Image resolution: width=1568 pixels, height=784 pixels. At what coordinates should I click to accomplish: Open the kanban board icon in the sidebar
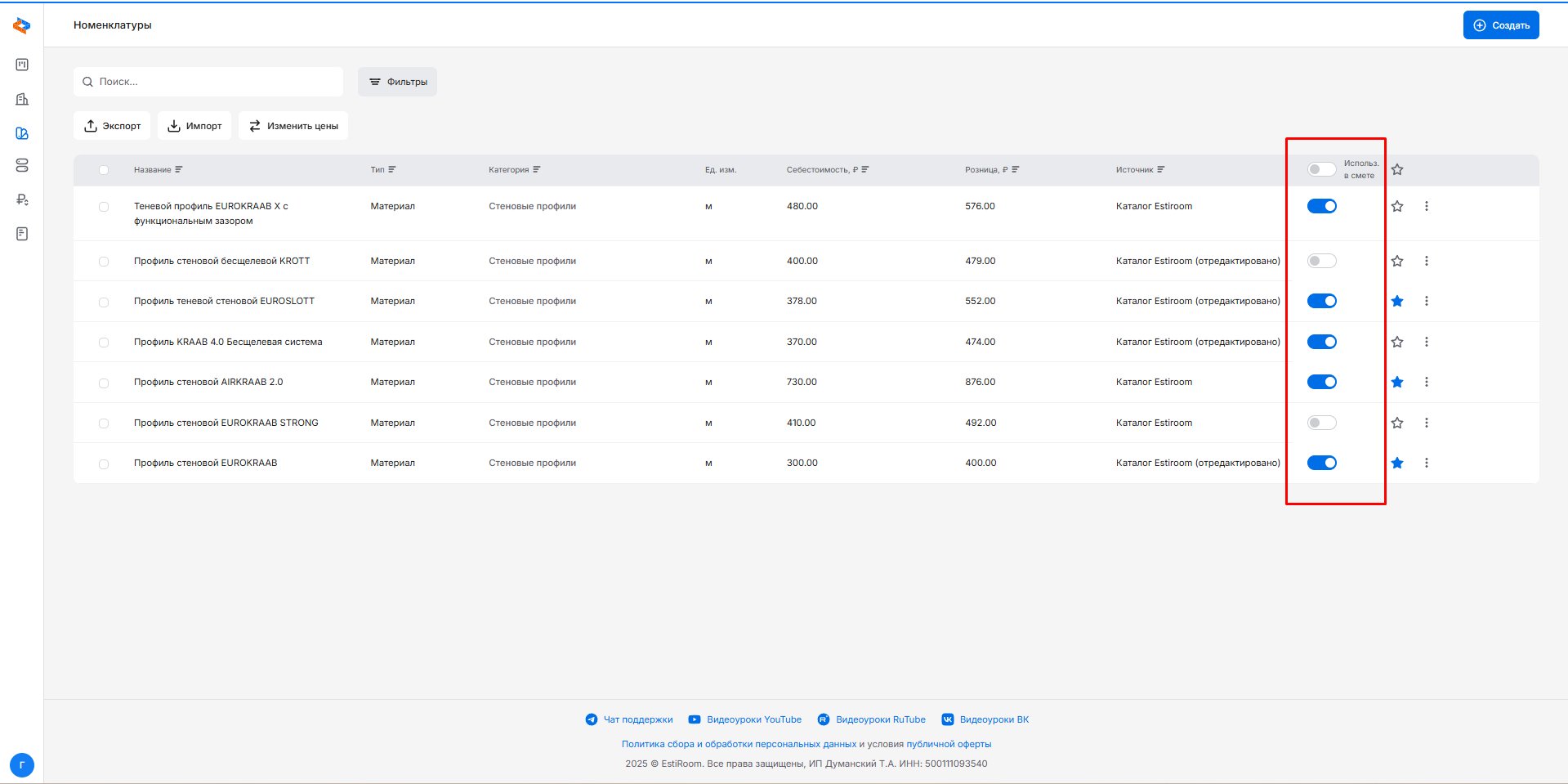22,65
